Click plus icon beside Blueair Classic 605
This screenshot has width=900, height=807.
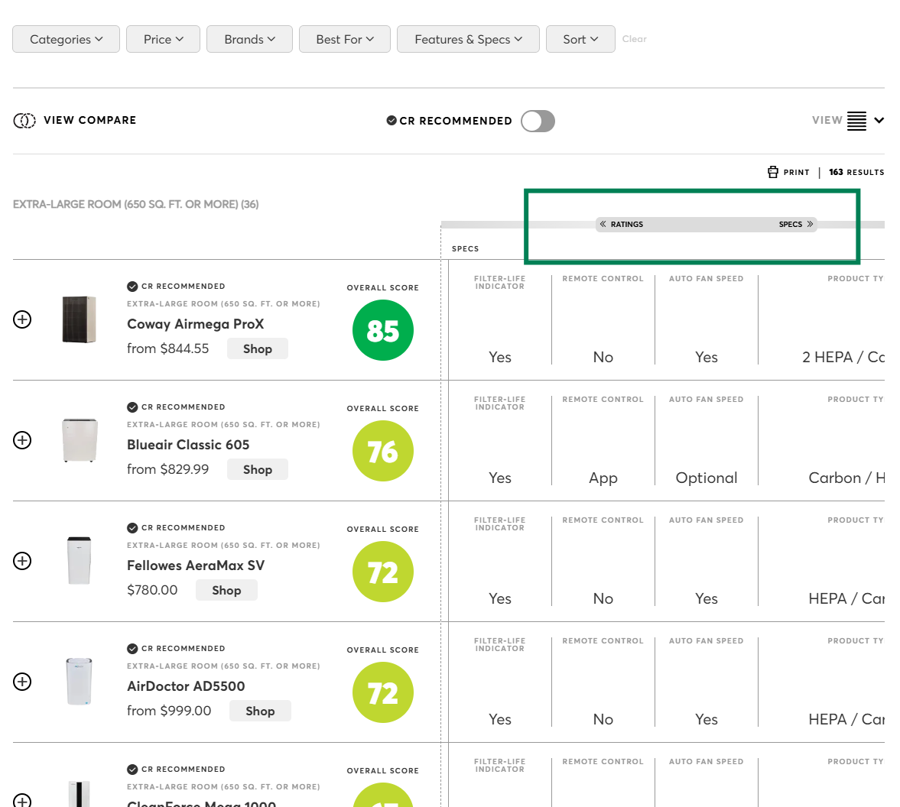pos(22,441)
